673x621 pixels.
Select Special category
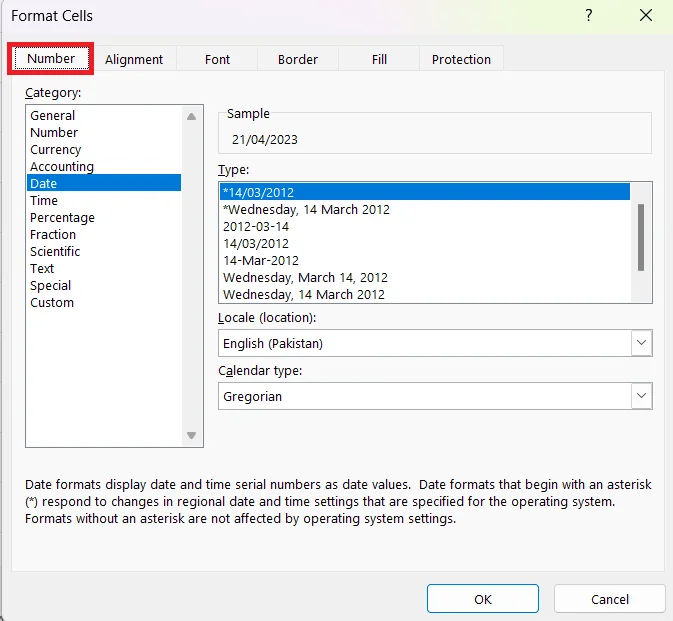pos(104,285)
